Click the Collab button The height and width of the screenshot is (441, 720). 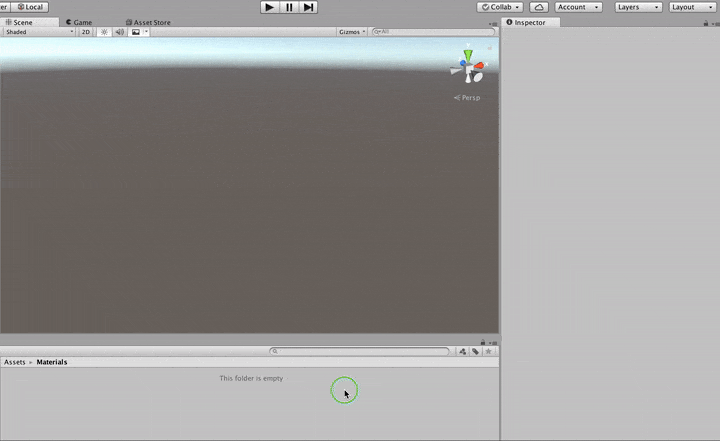click(x=500, y=7)
